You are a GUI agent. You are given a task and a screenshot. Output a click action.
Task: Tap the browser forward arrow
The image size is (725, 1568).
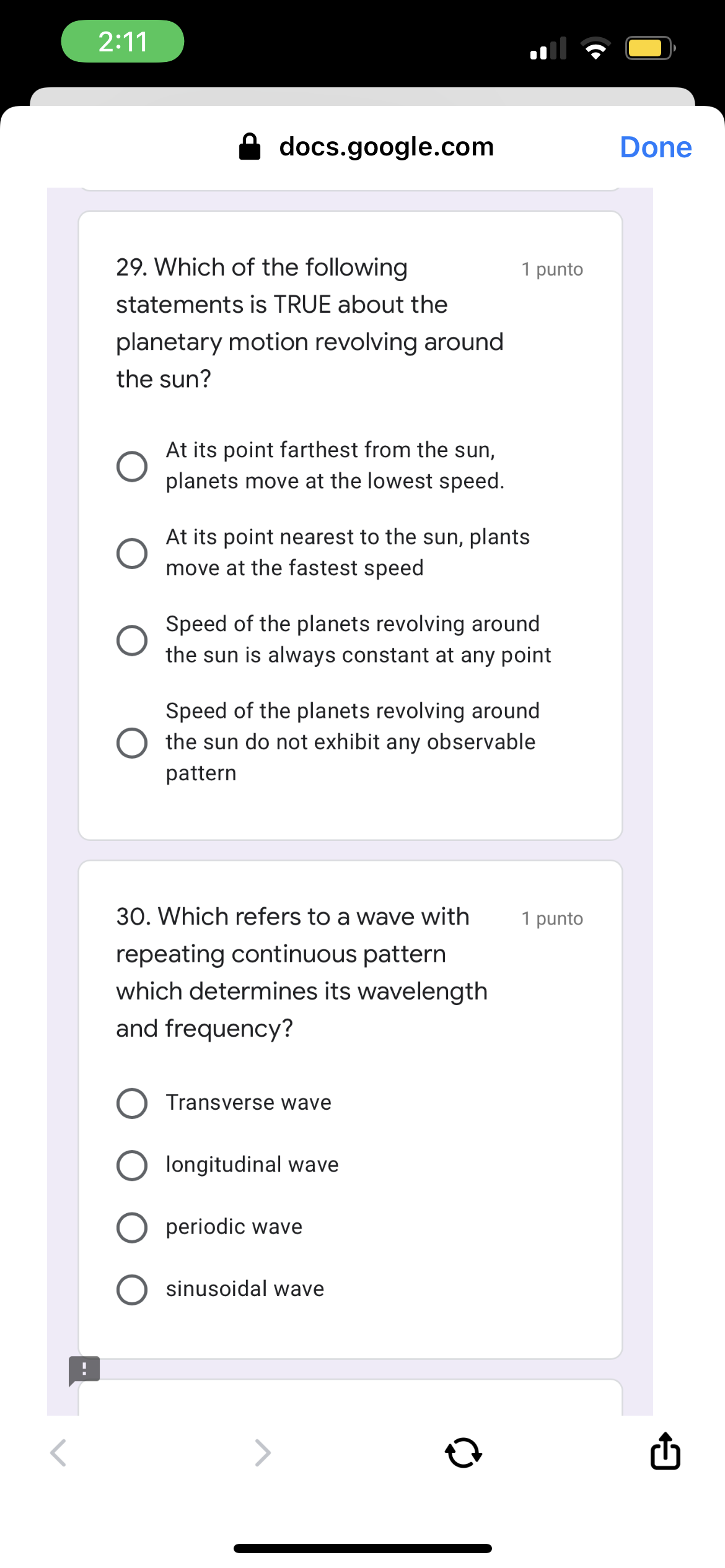click(263, 1453)
